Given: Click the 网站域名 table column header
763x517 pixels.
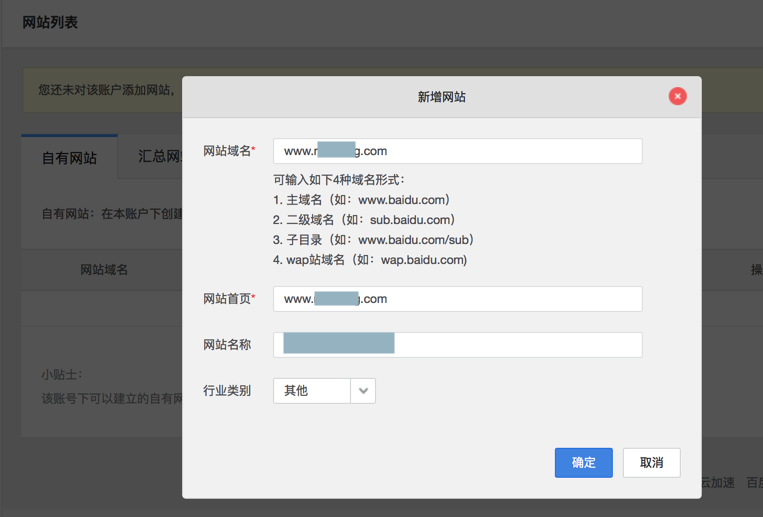Looking at the screenshot, I should [x=104, y=270].
